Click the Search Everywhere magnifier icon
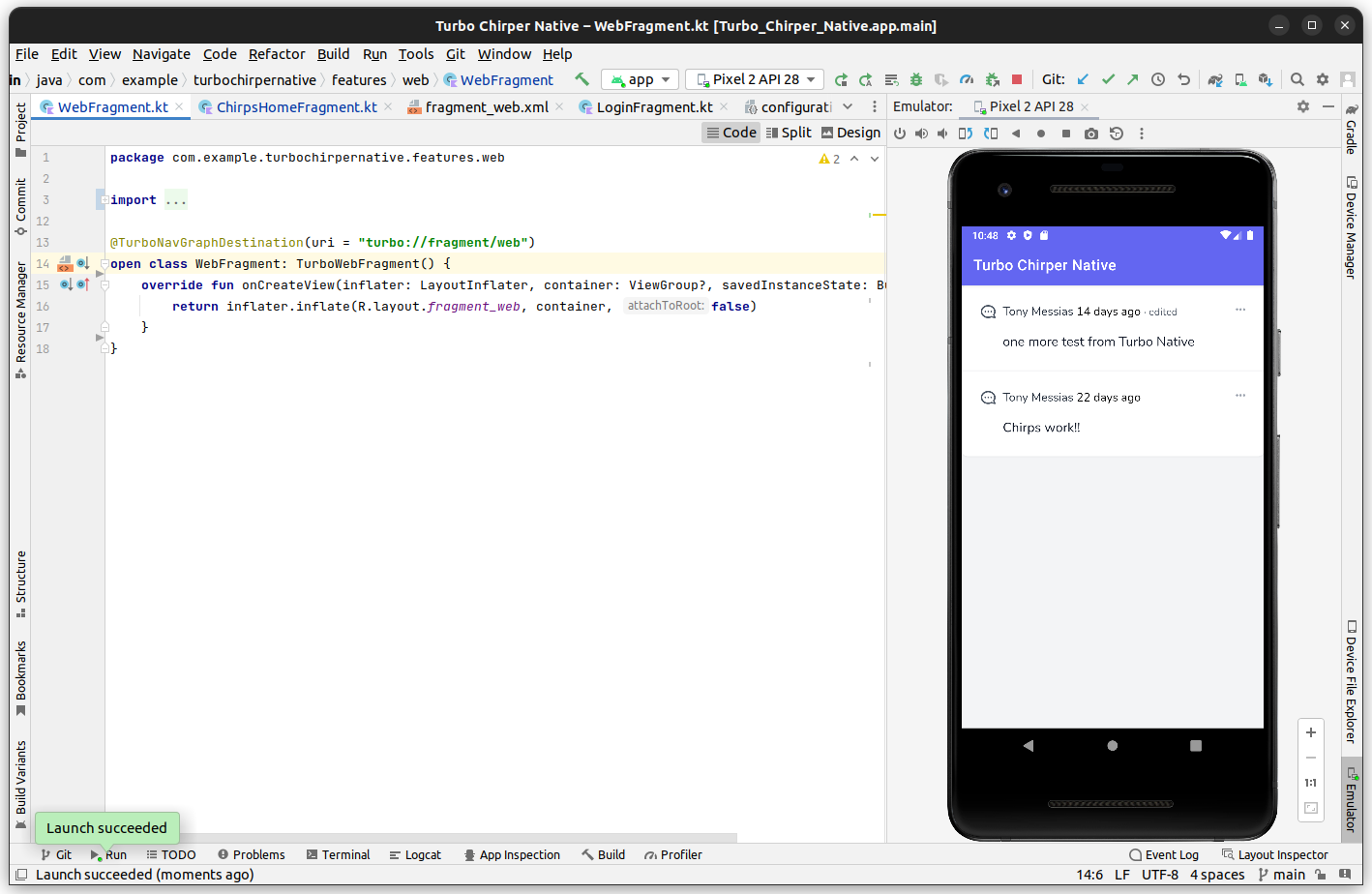The height and width of the screenshot is (894, 1372). tap(1297, 79)
